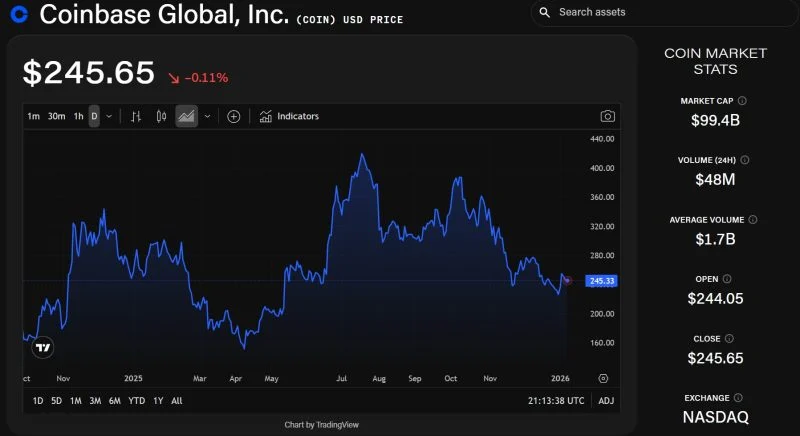Image resolution: width=800 pixels, height=436 pixels.
Task: Click the Coinbase logo icon
Action: pos(18,14)
